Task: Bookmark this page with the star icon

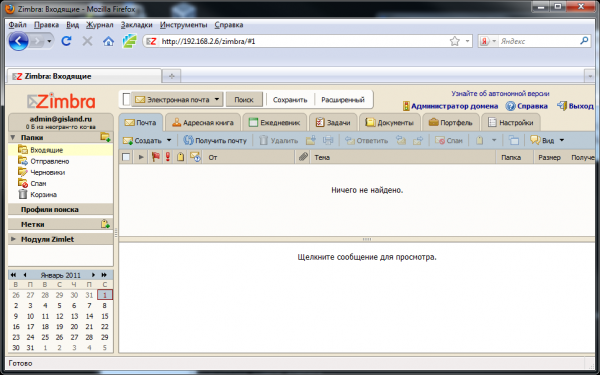Action: tap(455, 41)
